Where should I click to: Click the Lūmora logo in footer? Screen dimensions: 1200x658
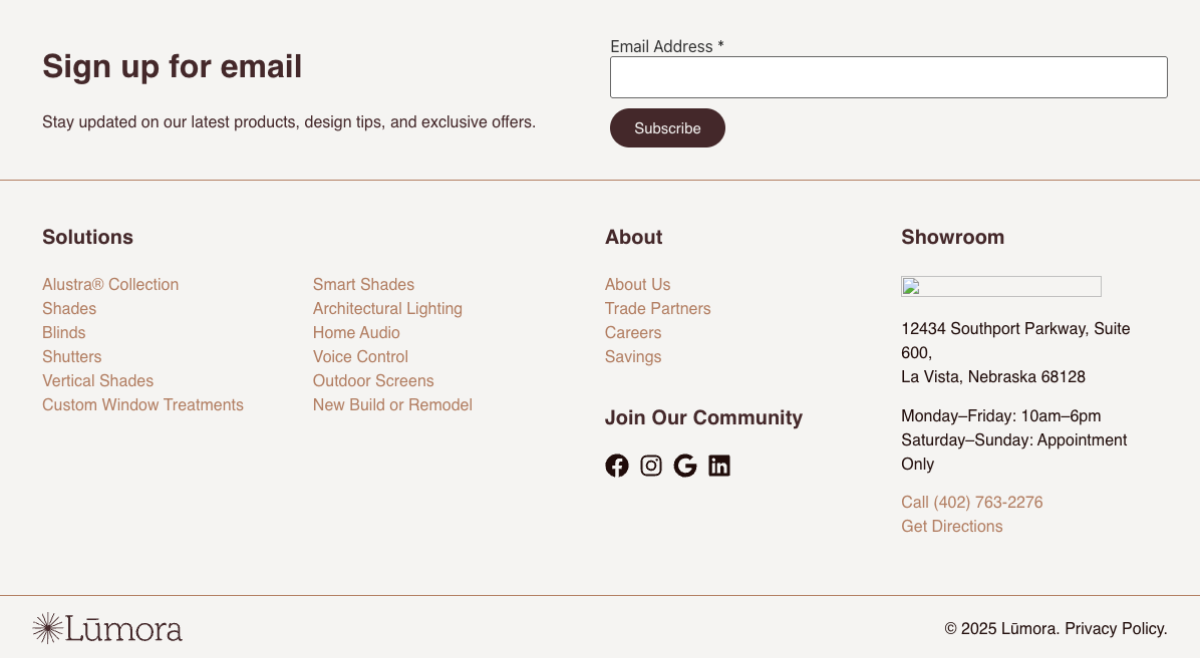click(107, 628)
